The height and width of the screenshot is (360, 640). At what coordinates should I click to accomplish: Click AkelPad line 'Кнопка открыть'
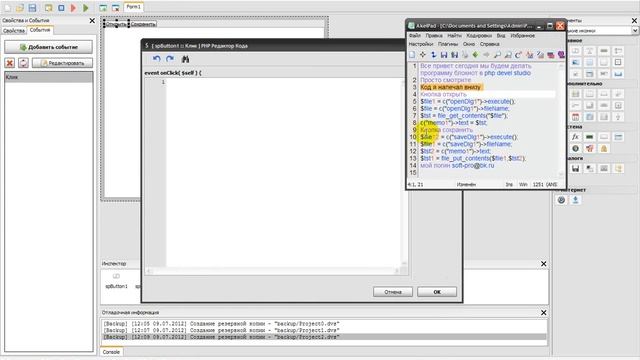point(443,94)
